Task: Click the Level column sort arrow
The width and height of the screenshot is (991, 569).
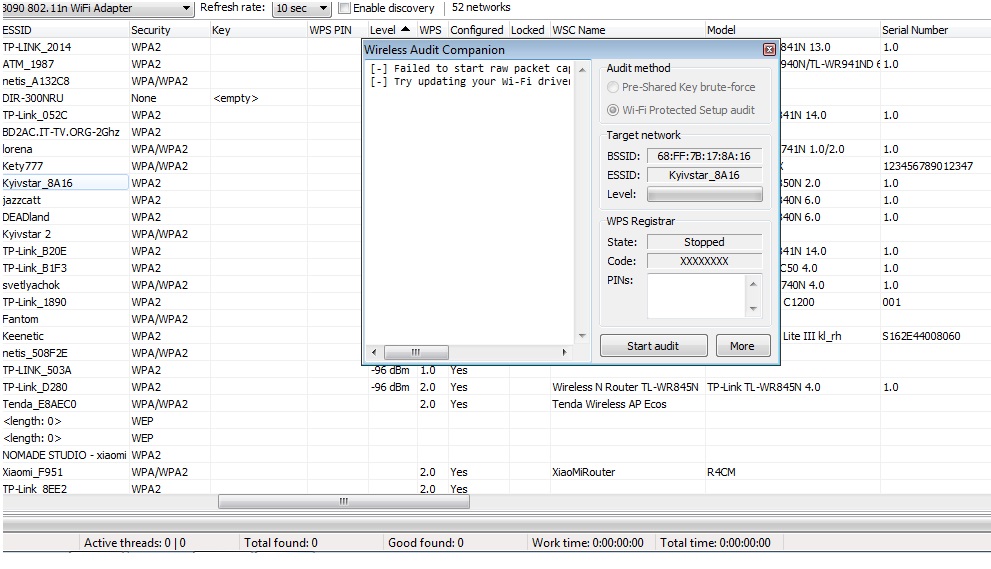Action: click(405, 30)
